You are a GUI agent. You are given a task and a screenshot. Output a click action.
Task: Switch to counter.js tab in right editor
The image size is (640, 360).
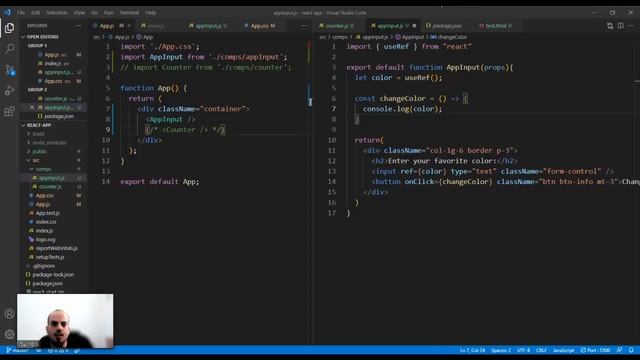coord(337,26)
